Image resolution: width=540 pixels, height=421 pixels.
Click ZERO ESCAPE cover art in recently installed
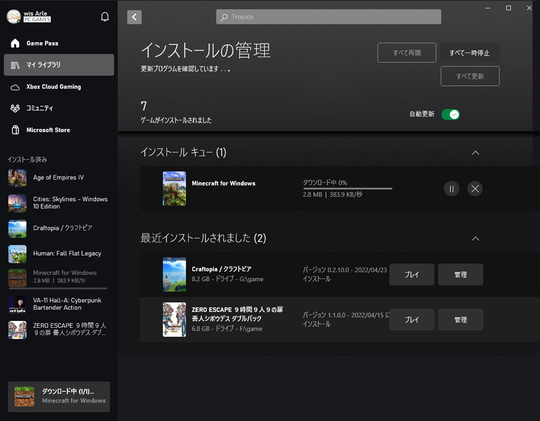(x=174, y=320)
